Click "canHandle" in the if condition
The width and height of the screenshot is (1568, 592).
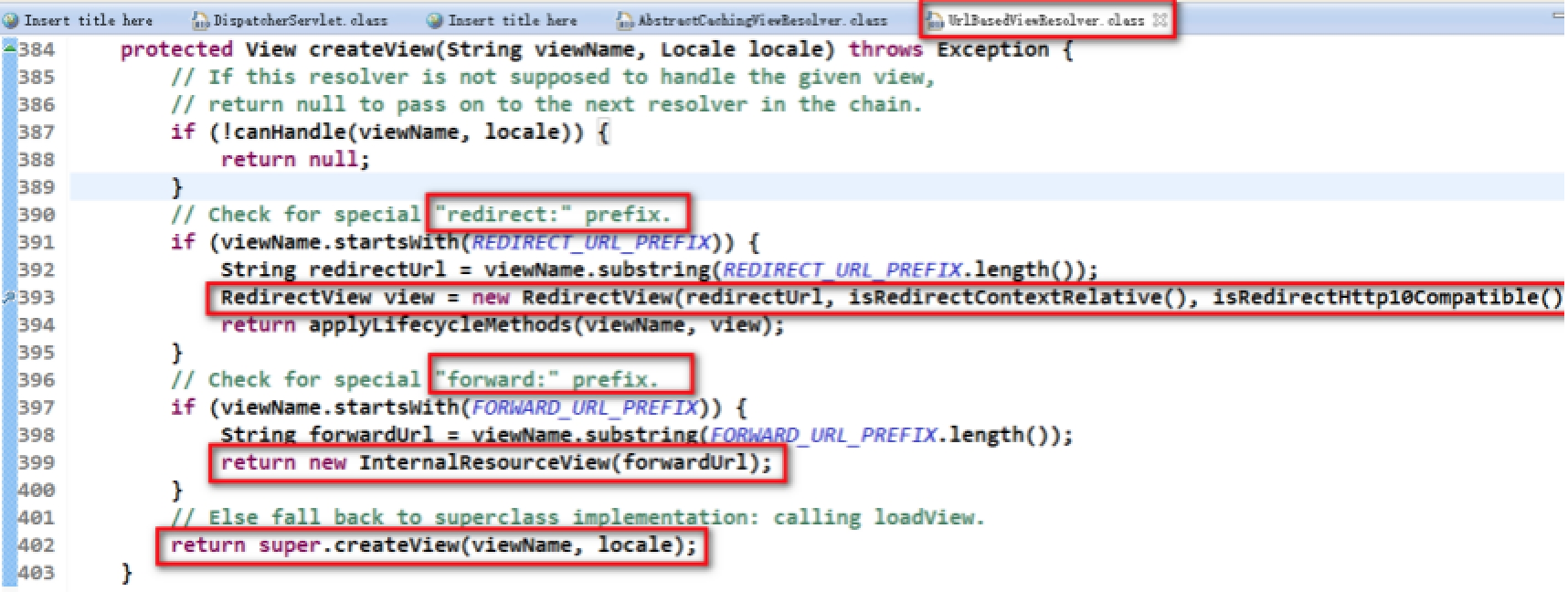coord(291,132)
